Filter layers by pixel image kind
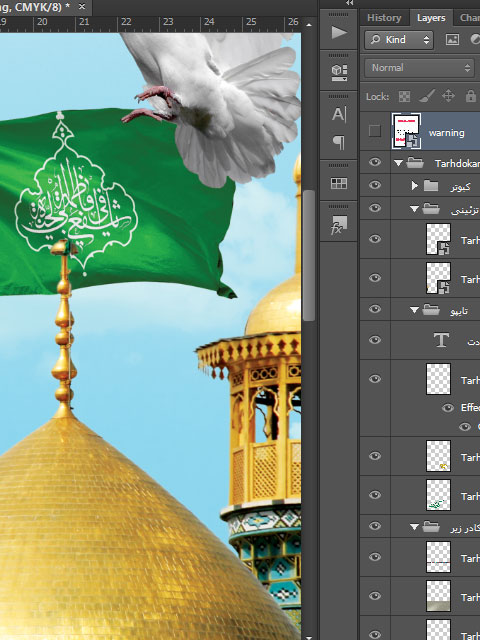 click(452, 40)
